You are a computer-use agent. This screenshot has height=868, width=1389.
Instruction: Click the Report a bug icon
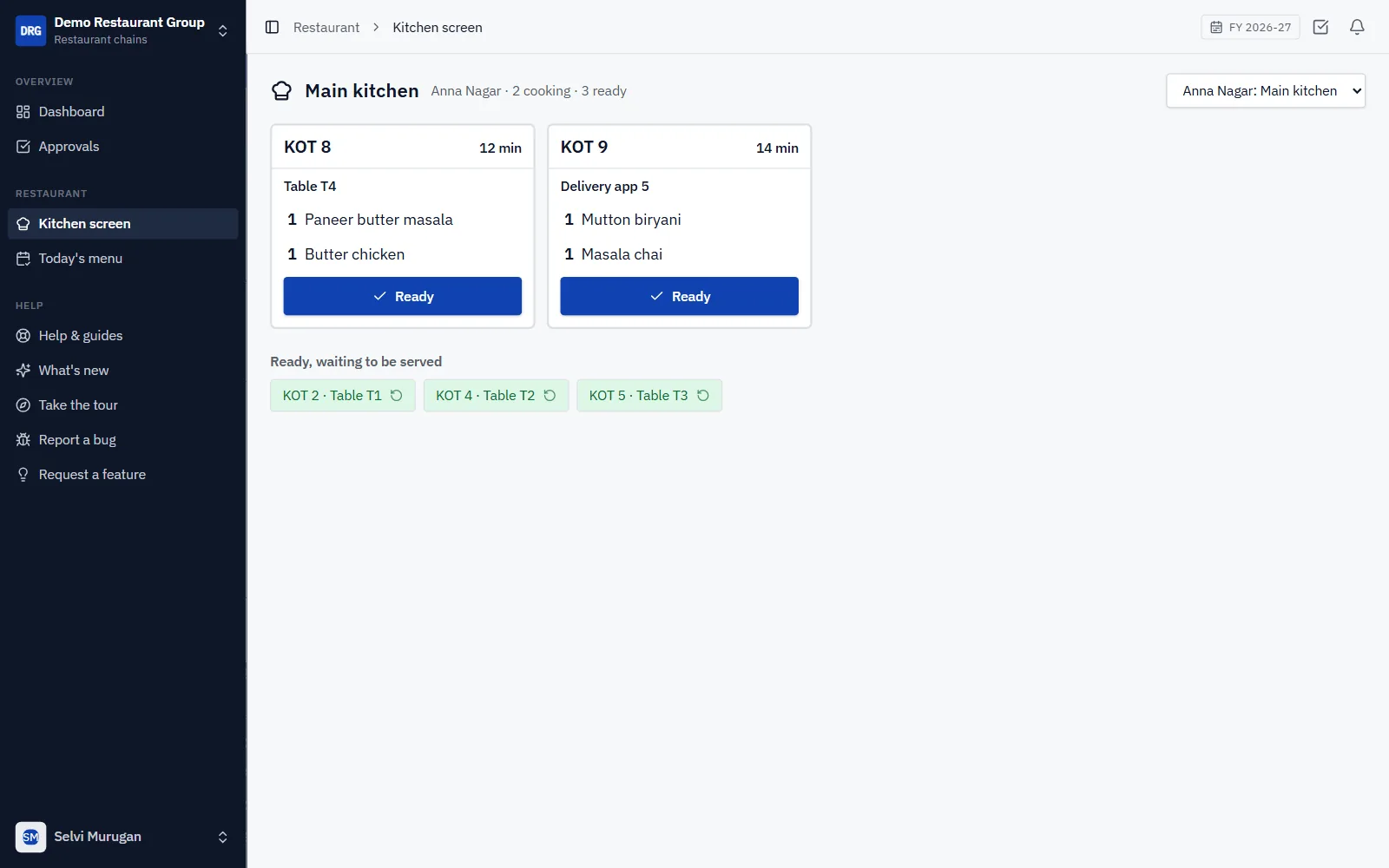click(23, 440)
